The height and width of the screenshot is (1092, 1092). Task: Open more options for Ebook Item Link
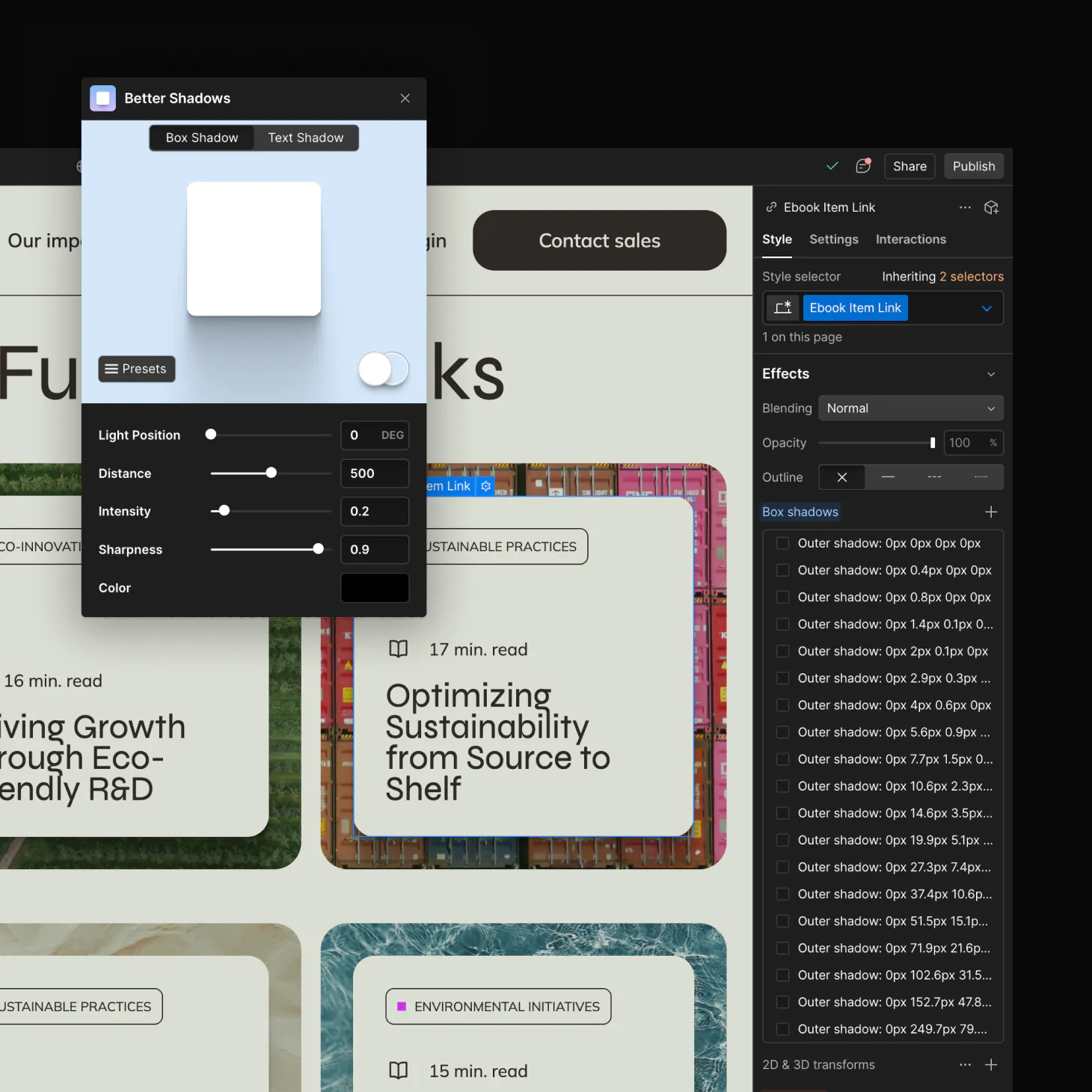click(965, 207)
